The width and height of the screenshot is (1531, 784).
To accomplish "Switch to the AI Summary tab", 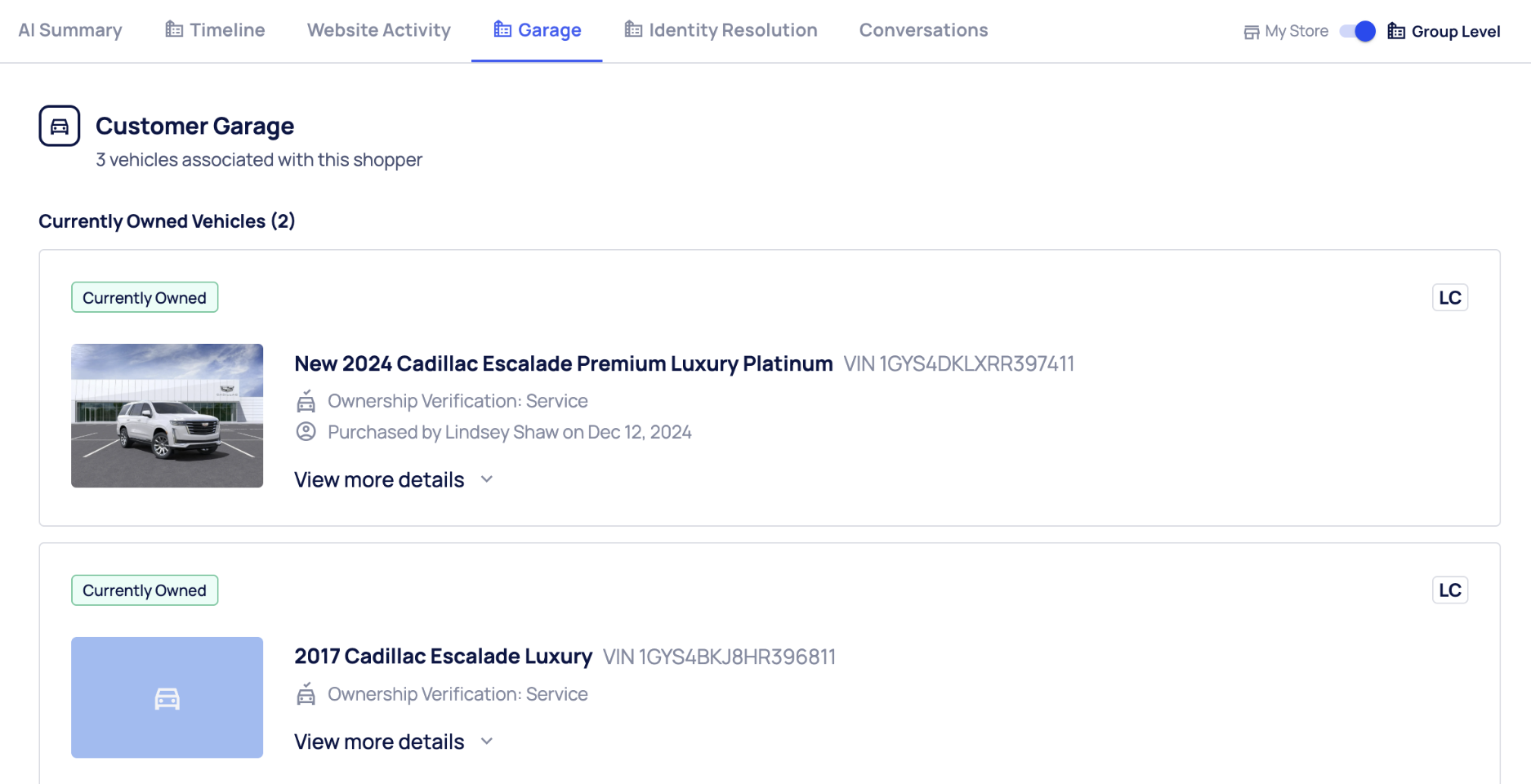I will tap(70, 30).
